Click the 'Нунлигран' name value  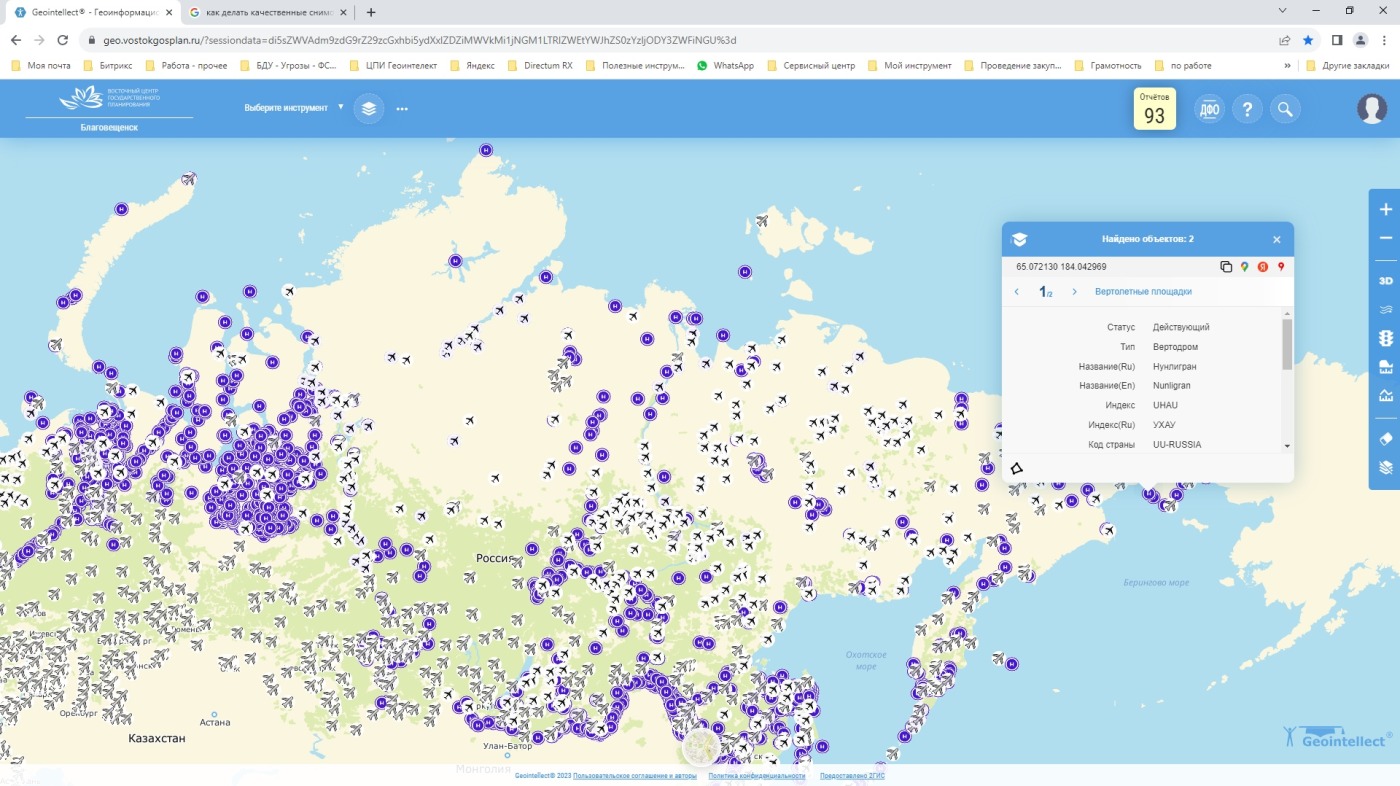[1175, 366]
